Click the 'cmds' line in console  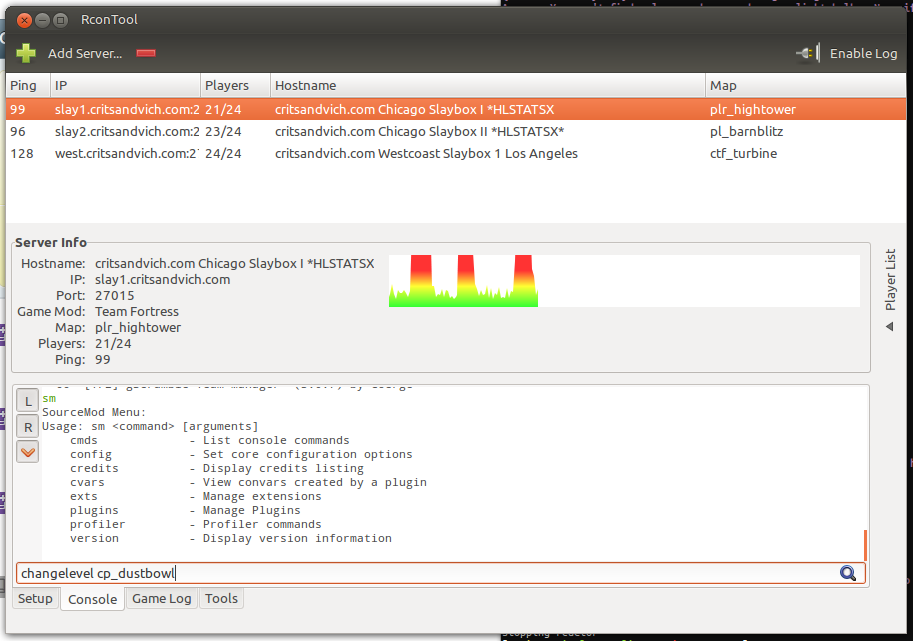[210, 440]
